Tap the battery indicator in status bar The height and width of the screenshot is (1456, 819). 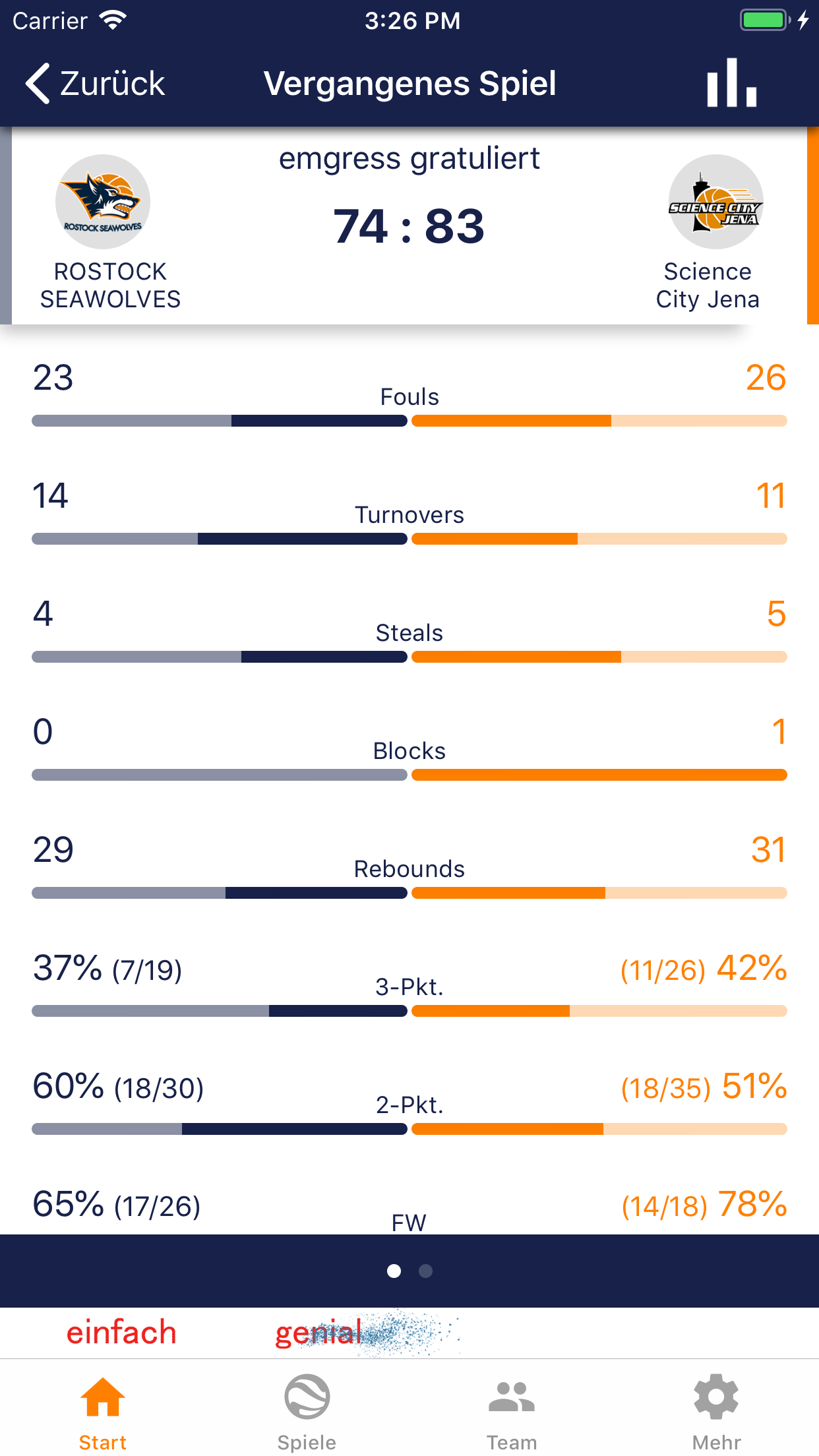pyautogui.click(x=764, y=20)
